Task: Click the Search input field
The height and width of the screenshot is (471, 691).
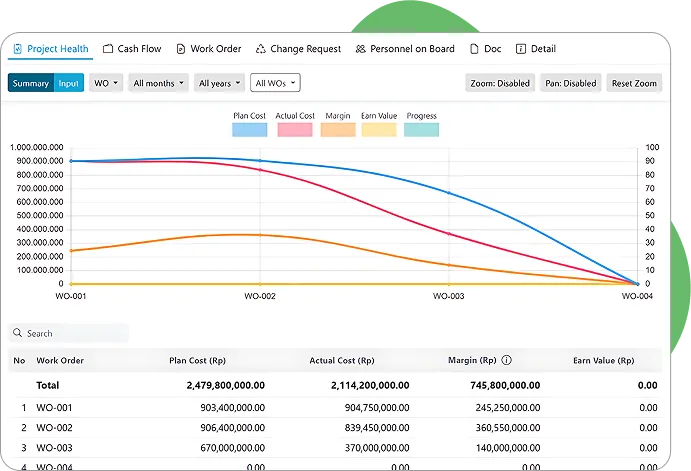Action: click(75, 333)
